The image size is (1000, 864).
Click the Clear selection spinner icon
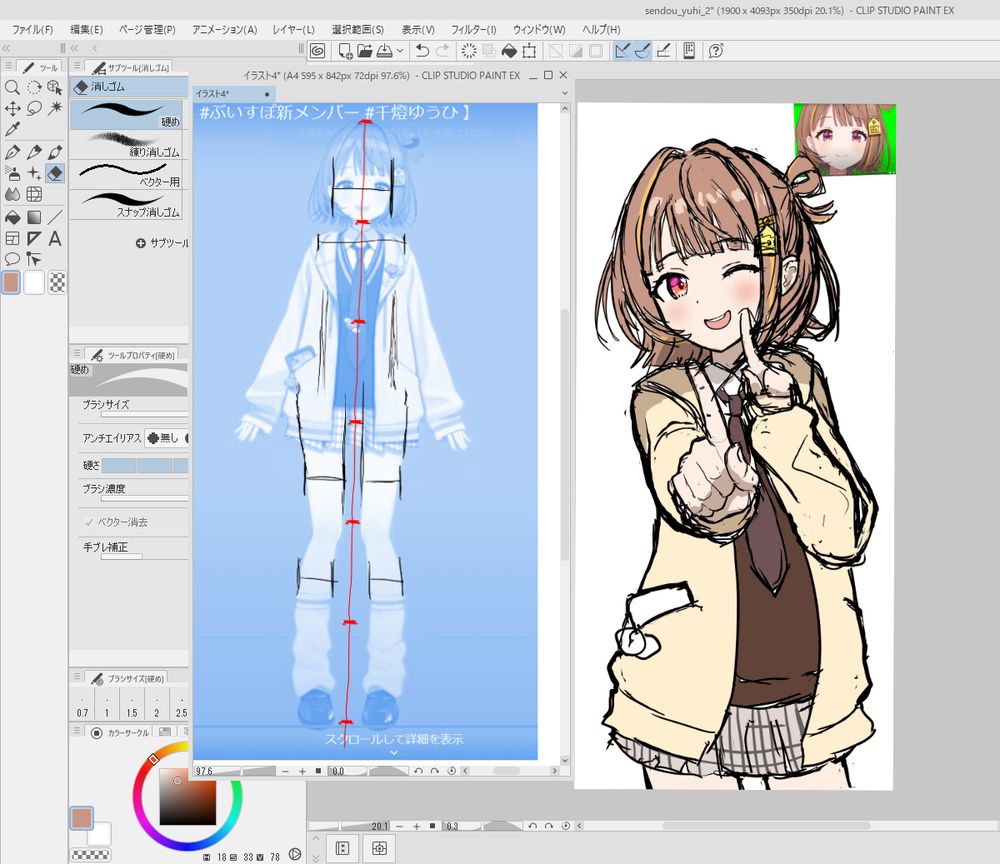[x=469, y=51]
